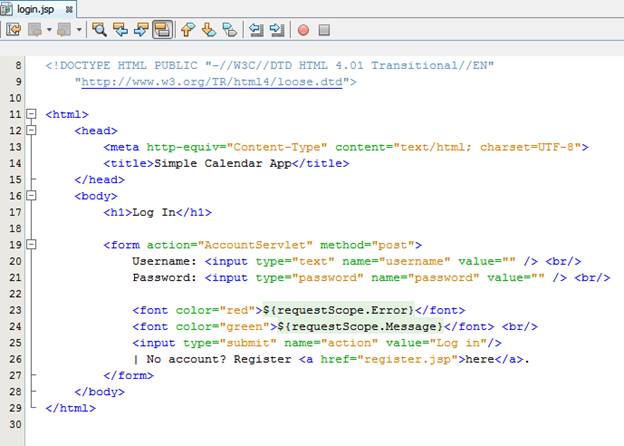The height and width of the screenshot is (446, 624).
Task: Click the ${requestScope.Message} expression
Action: point(361,327)
